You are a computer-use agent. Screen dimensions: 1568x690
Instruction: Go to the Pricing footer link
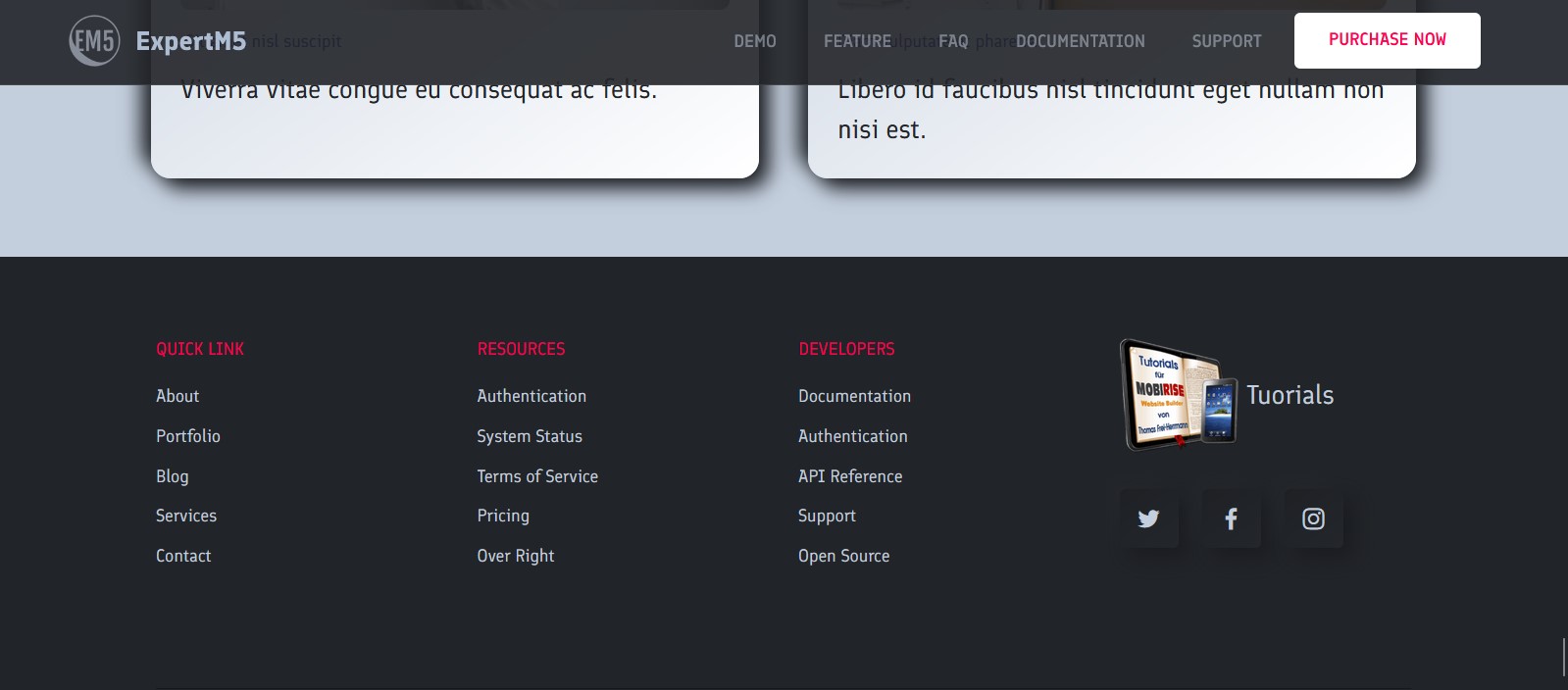tap(503, 516)
